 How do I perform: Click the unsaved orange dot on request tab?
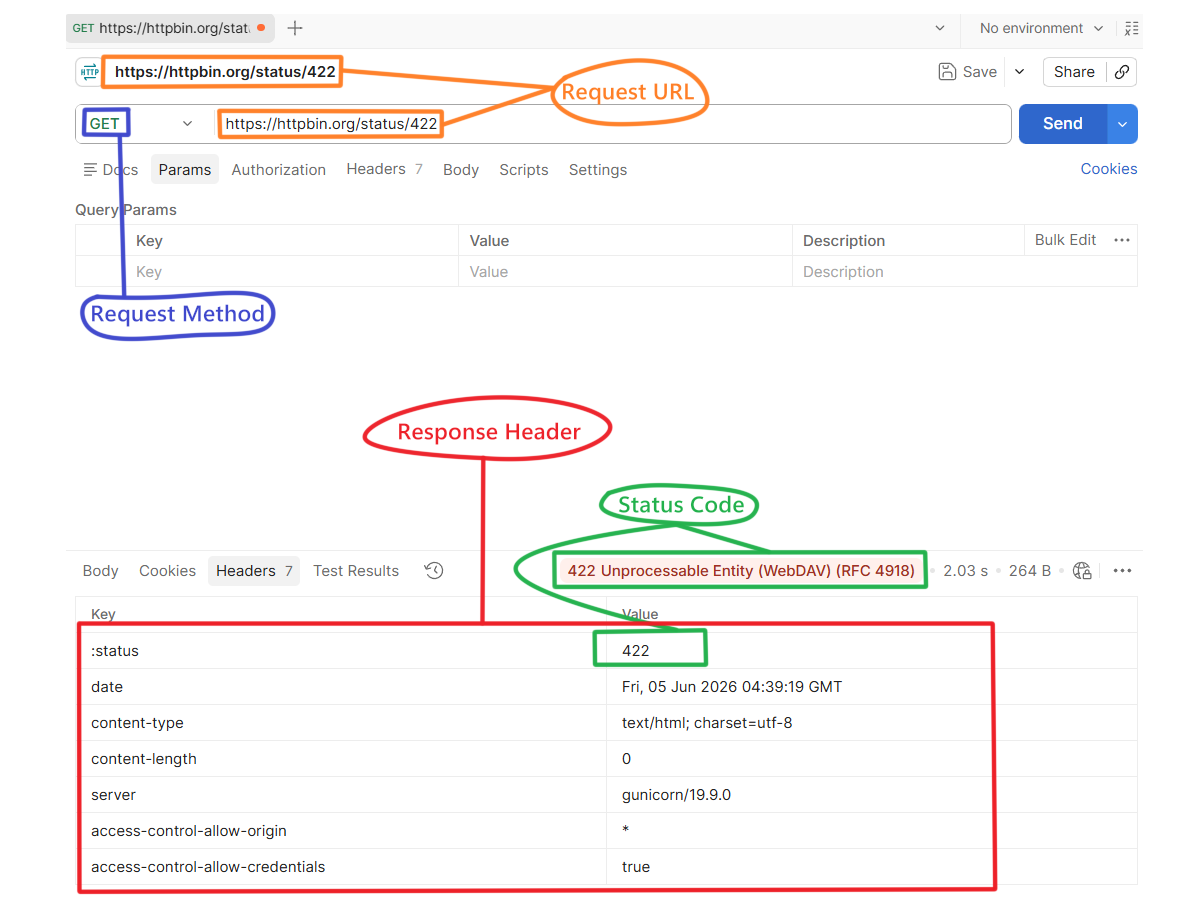[261, 28]
